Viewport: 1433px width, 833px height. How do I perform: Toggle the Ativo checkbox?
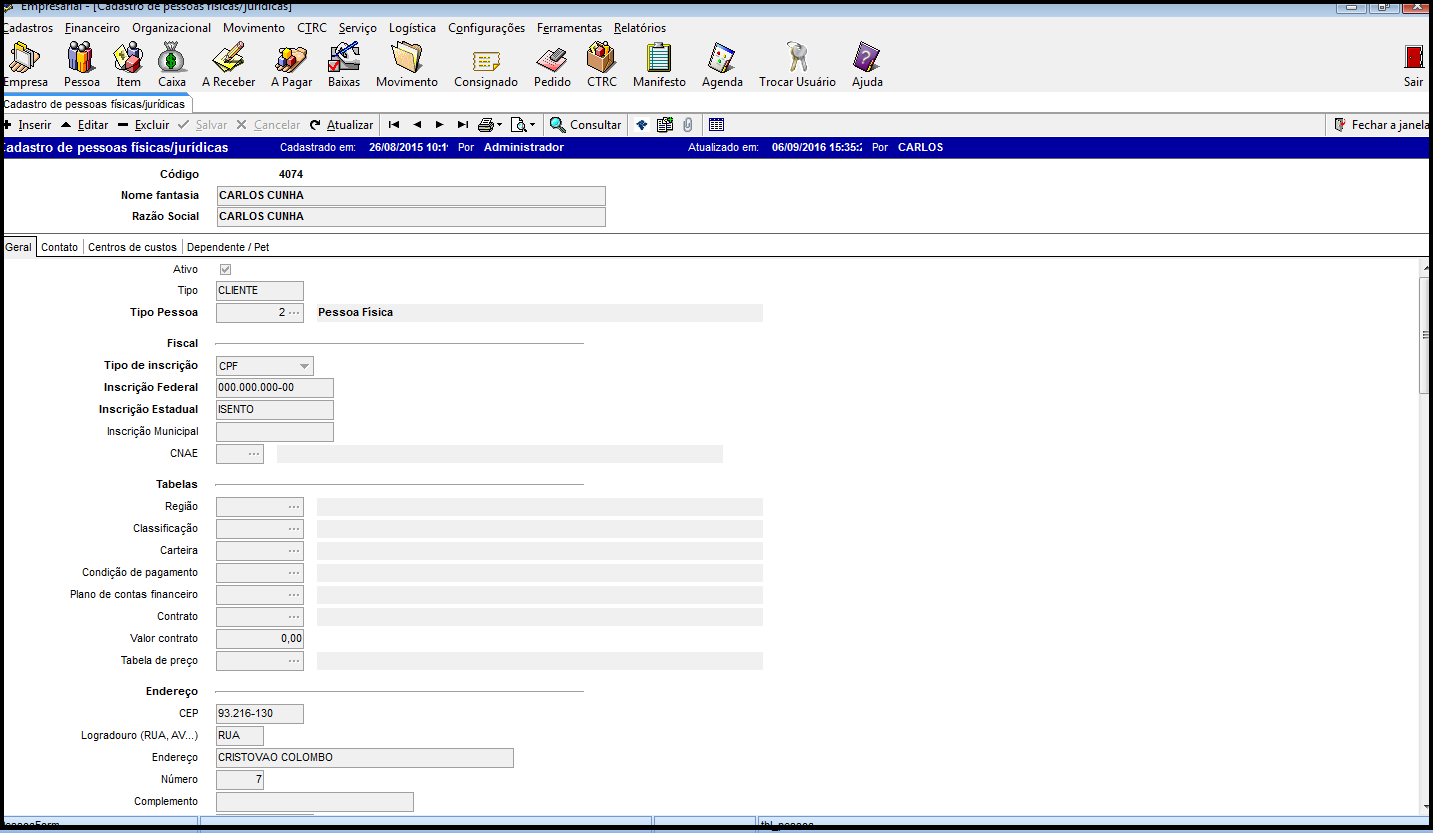click(x=225, y=270)
